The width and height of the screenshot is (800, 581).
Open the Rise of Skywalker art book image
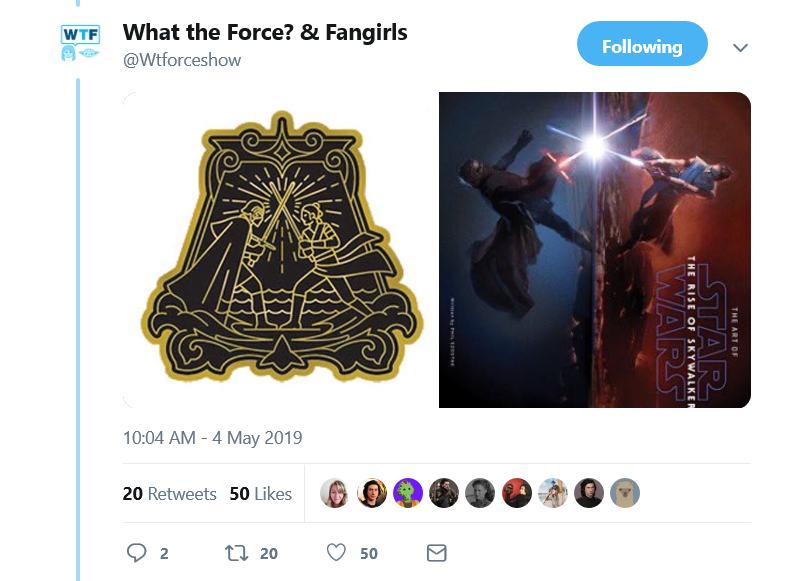[595, 250]
